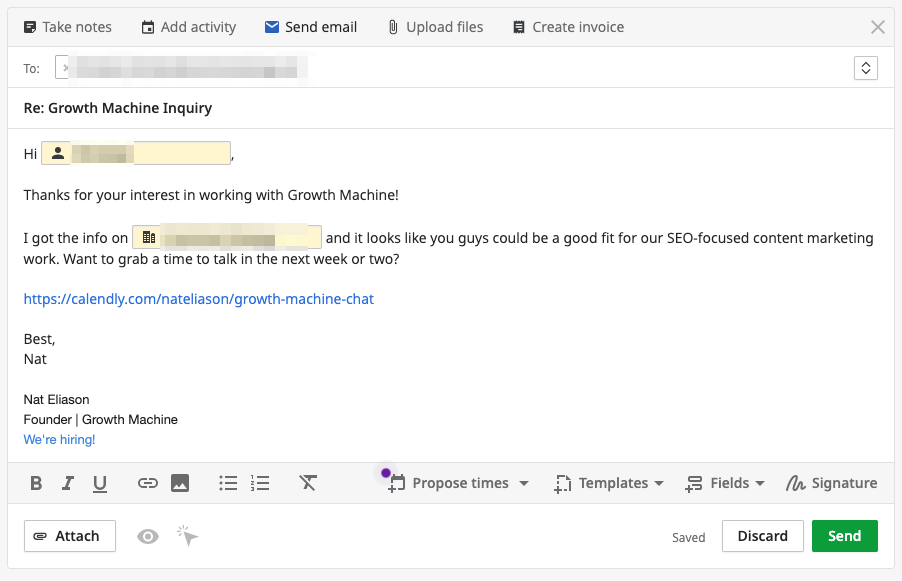
Task: Select the contact name merge field
Action: (x=136, y=153)
